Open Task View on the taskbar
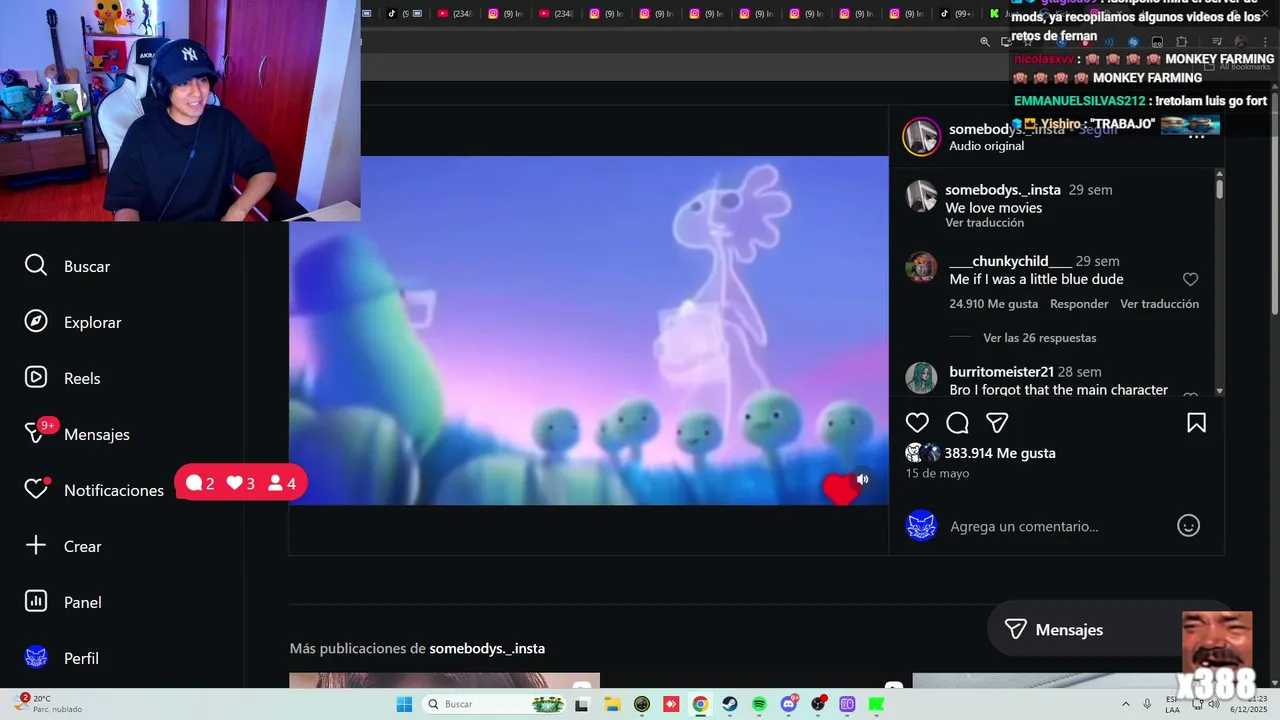Image resolution: width=1280 pixels, height=720 pixels. pos(582,704)
